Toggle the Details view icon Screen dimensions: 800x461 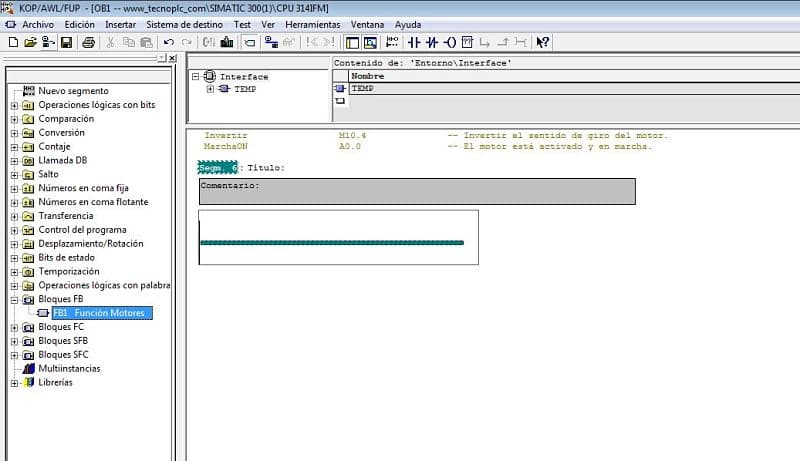click(370, 42)
